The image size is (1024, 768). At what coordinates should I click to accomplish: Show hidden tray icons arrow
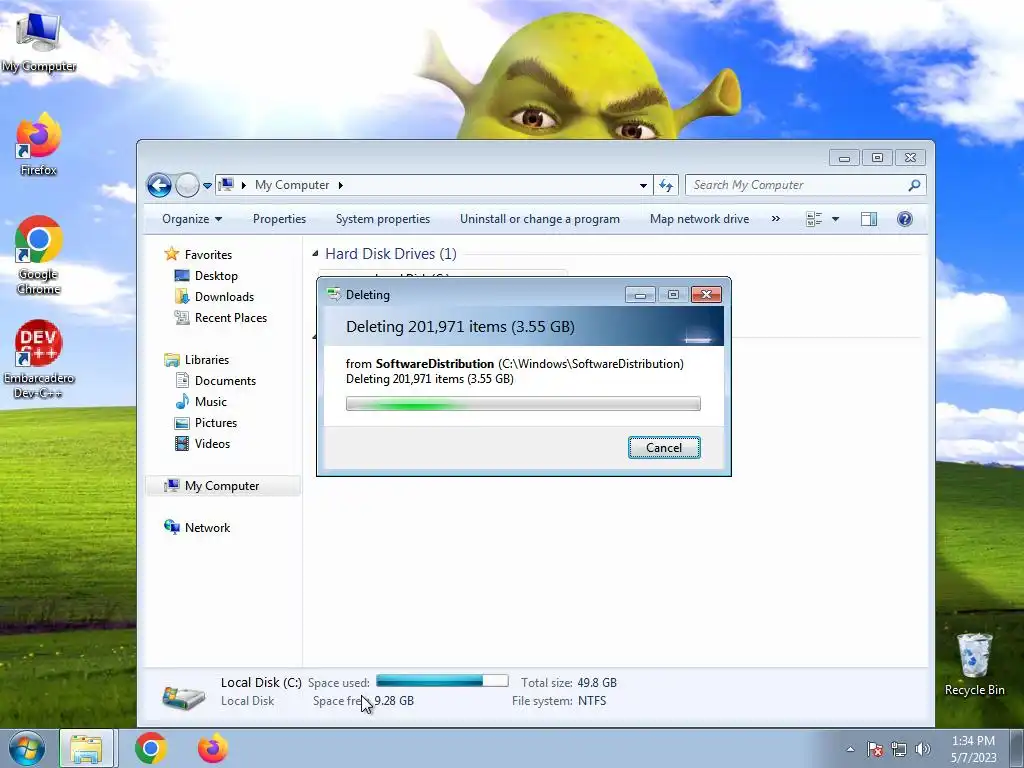coord(850,749)
